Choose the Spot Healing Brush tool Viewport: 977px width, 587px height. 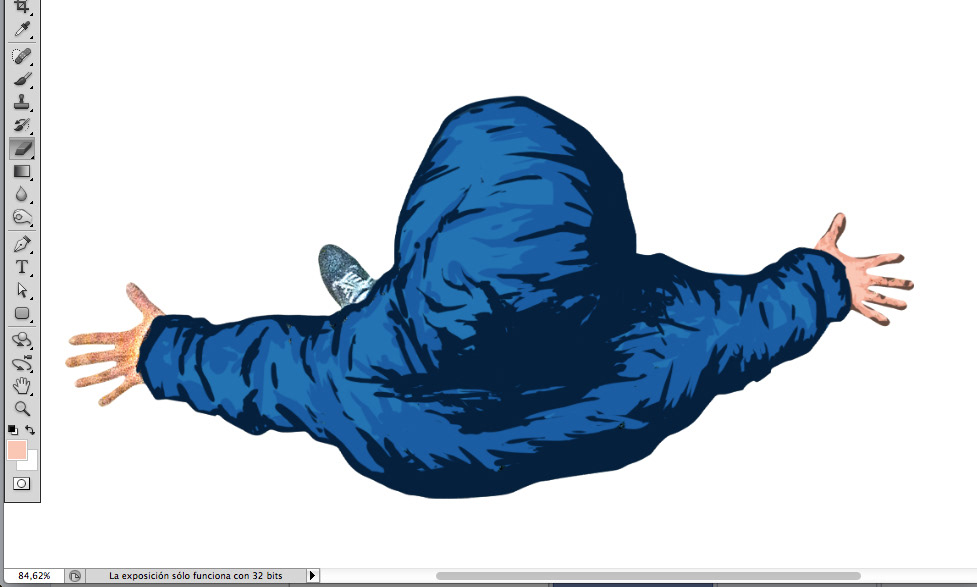[x=21, y=56]
